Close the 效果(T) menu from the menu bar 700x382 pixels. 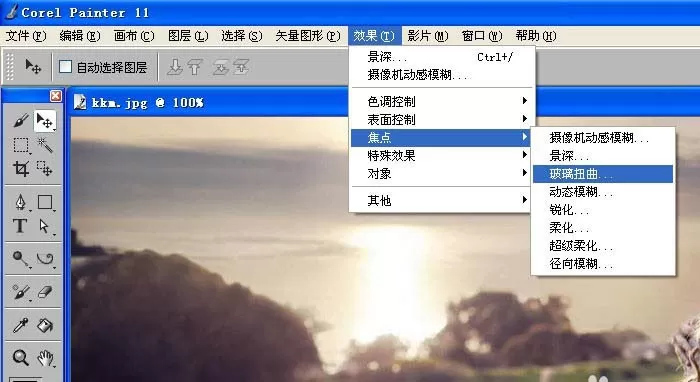374,36
